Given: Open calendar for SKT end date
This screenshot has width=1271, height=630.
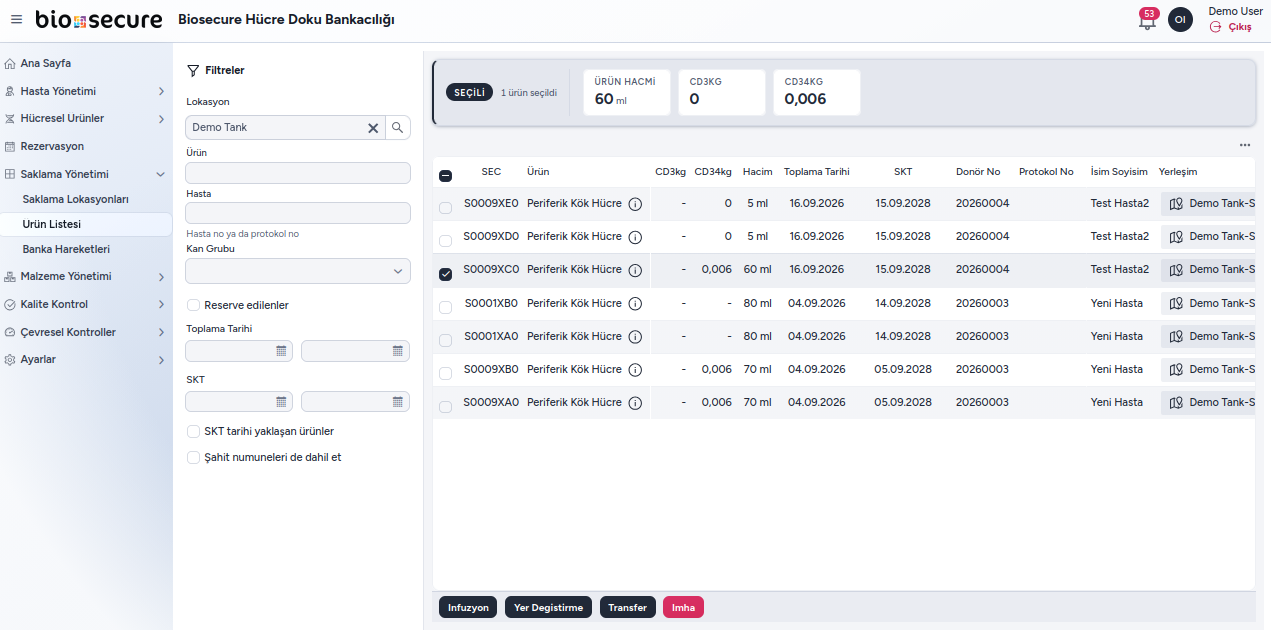Looking at the screenshot, I should (x=398, y=402).
